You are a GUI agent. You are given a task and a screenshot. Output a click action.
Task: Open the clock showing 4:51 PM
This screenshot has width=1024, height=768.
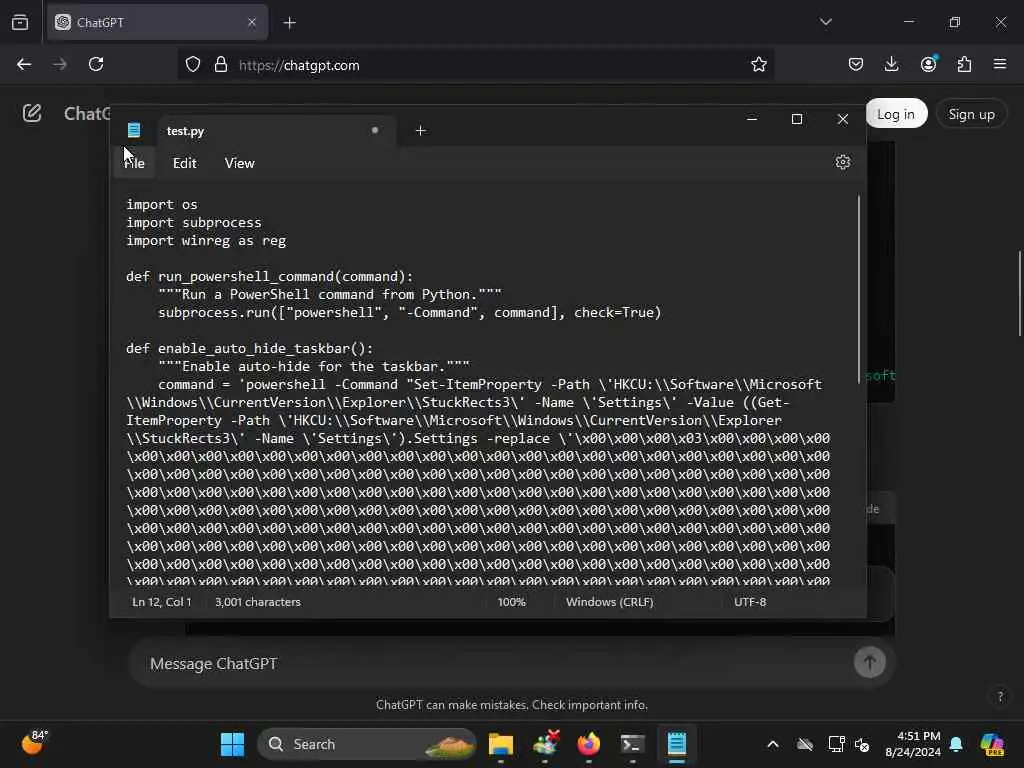click(x=913, y=744)
